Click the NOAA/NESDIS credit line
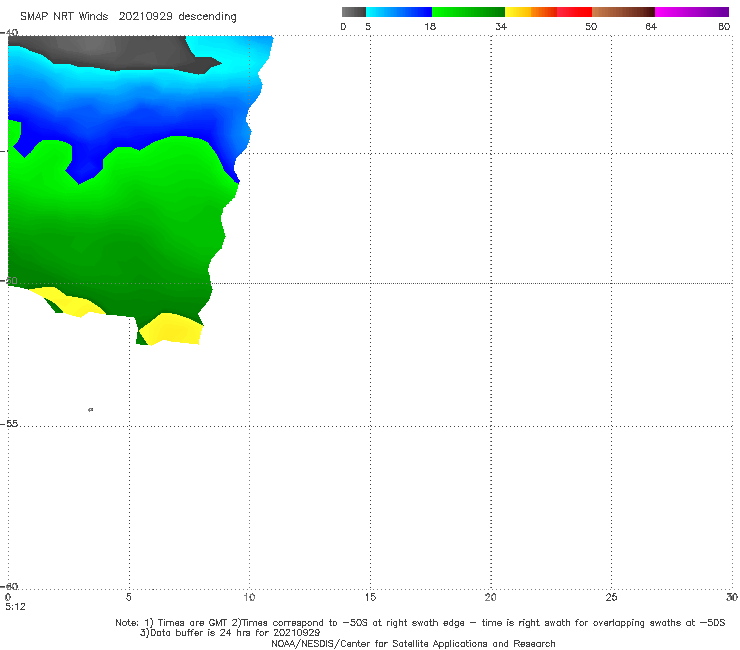The width and height of the screenshot is (740, 650). 413,644
